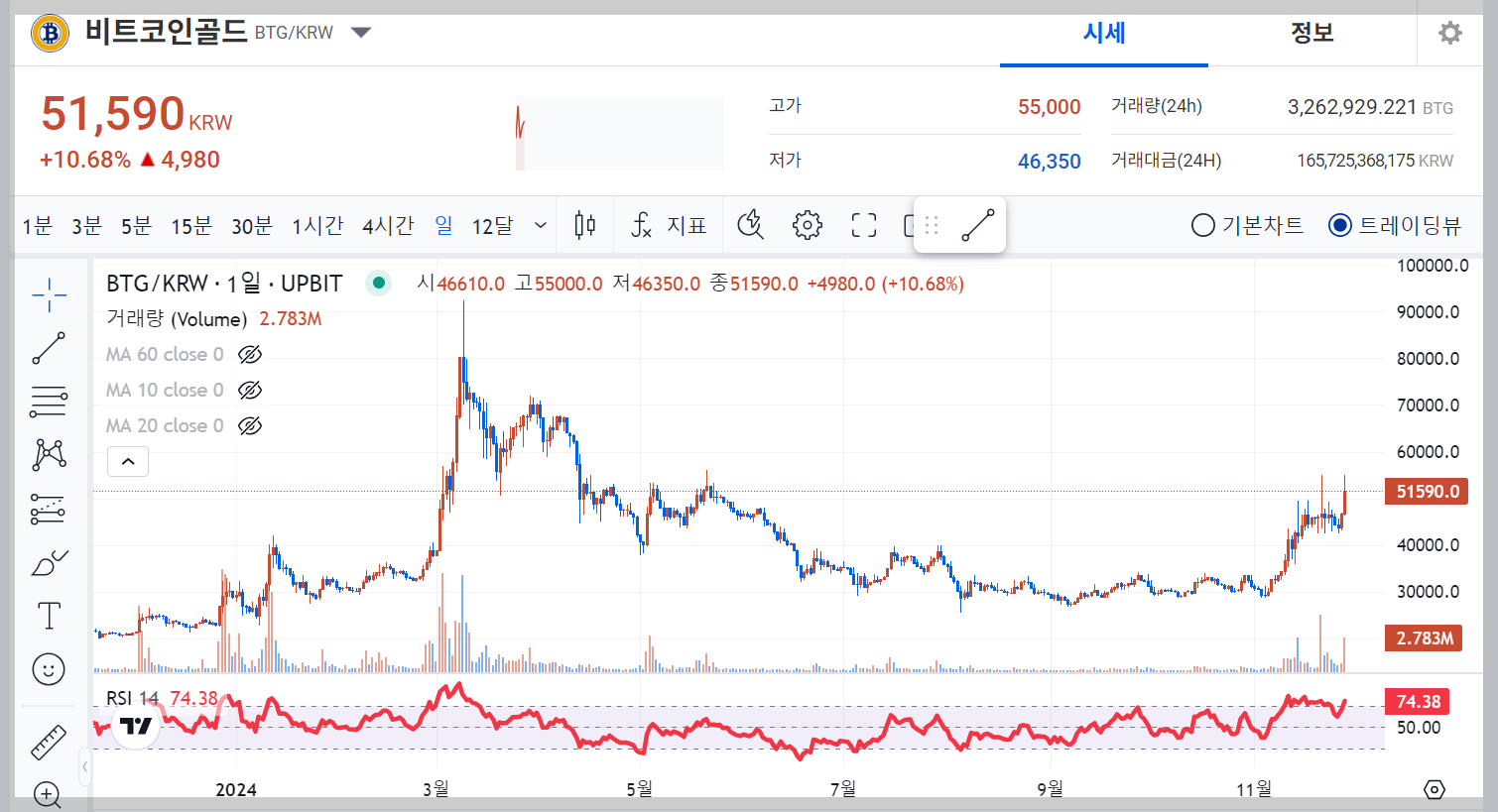1498x812 pixels.
Task: Activate the zoom in tool
Action: 47,794
